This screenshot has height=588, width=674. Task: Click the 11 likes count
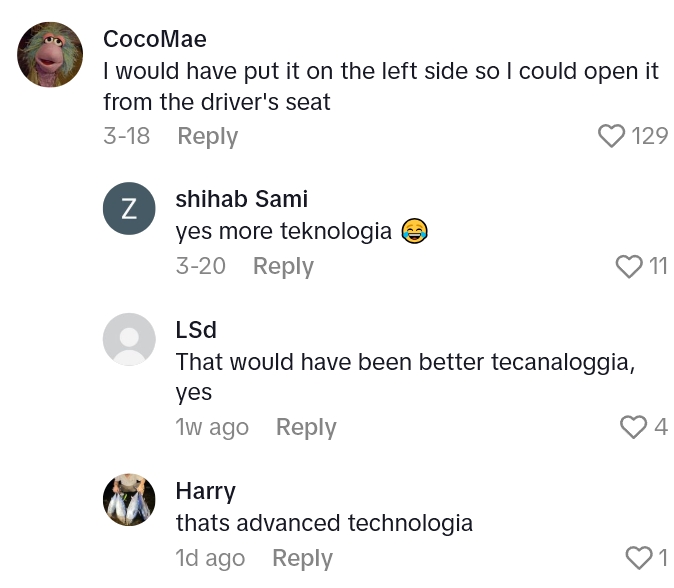[658, 266]
